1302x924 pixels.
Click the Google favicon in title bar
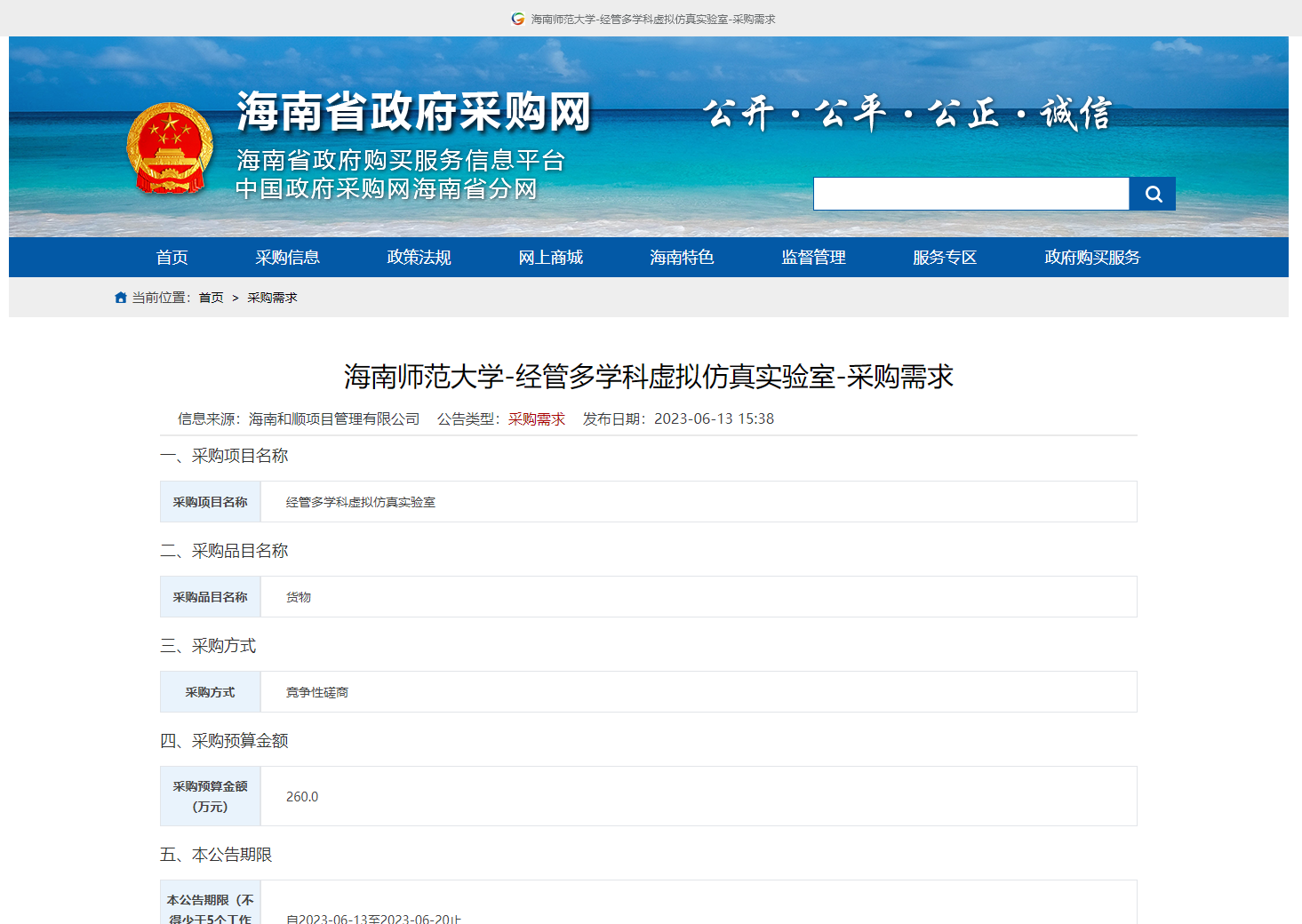point(518,19)
